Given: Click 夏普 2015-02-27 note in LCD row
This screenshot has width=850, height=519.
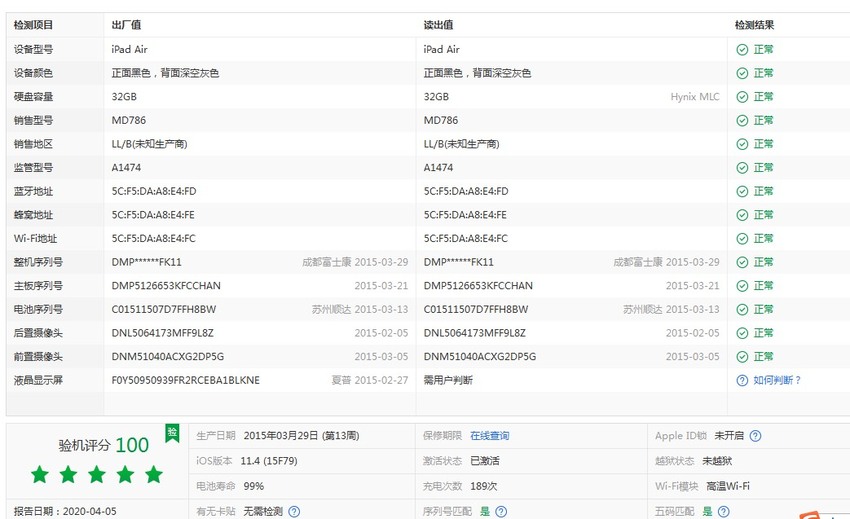Looking at the screenshot, I should pos(370,380).
